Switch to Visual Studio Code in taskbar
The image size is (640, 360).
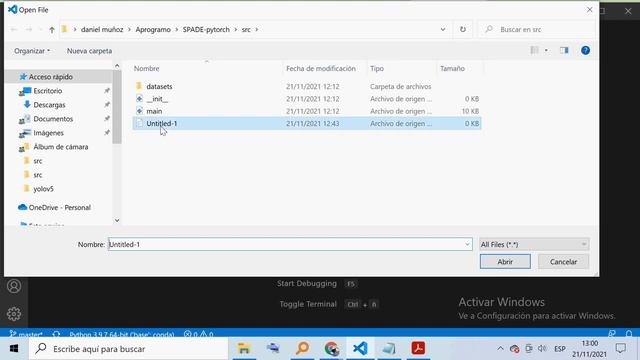tap(360, 349)
